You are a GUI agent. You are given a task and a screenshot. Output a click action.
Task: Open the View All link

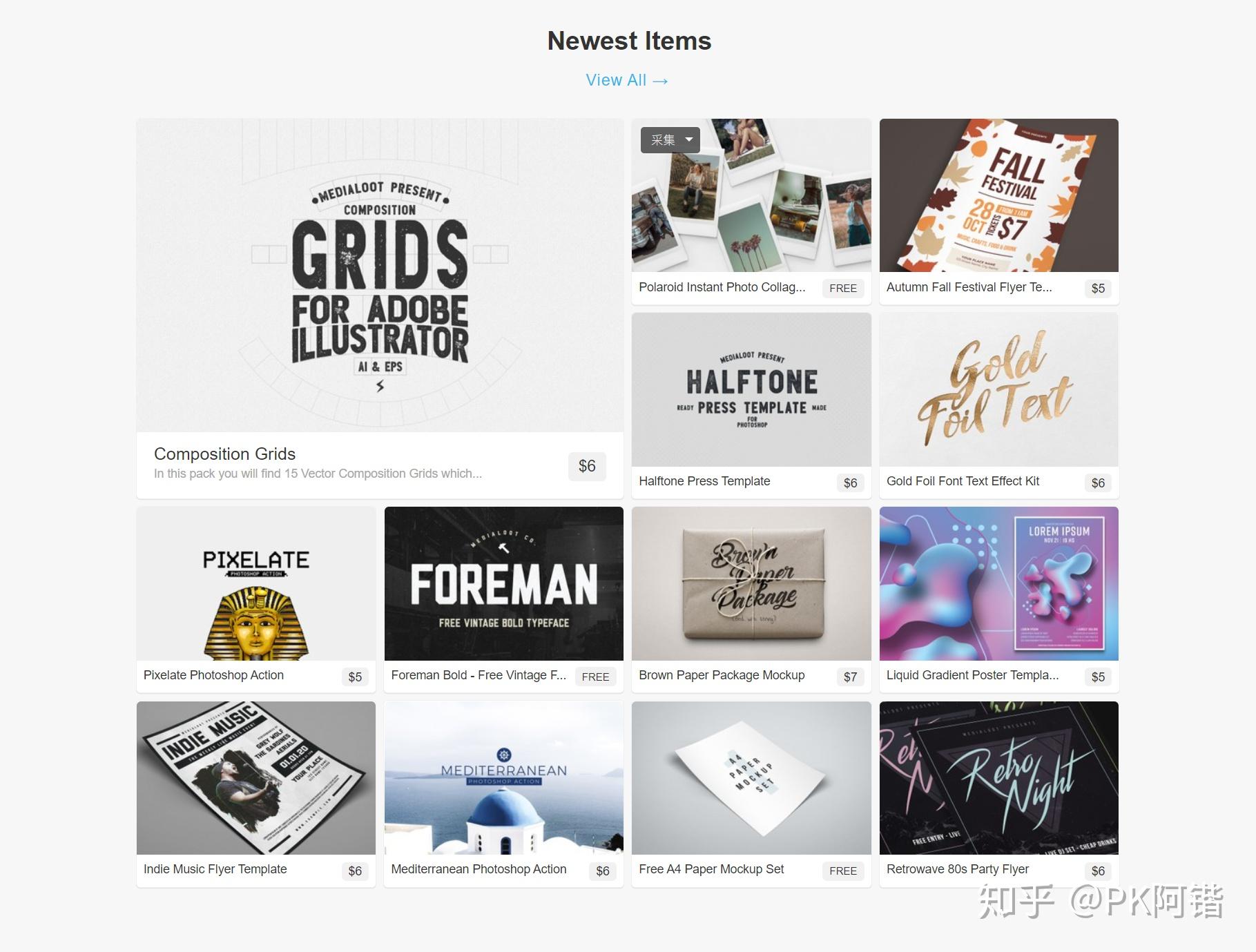coord(627,80)
